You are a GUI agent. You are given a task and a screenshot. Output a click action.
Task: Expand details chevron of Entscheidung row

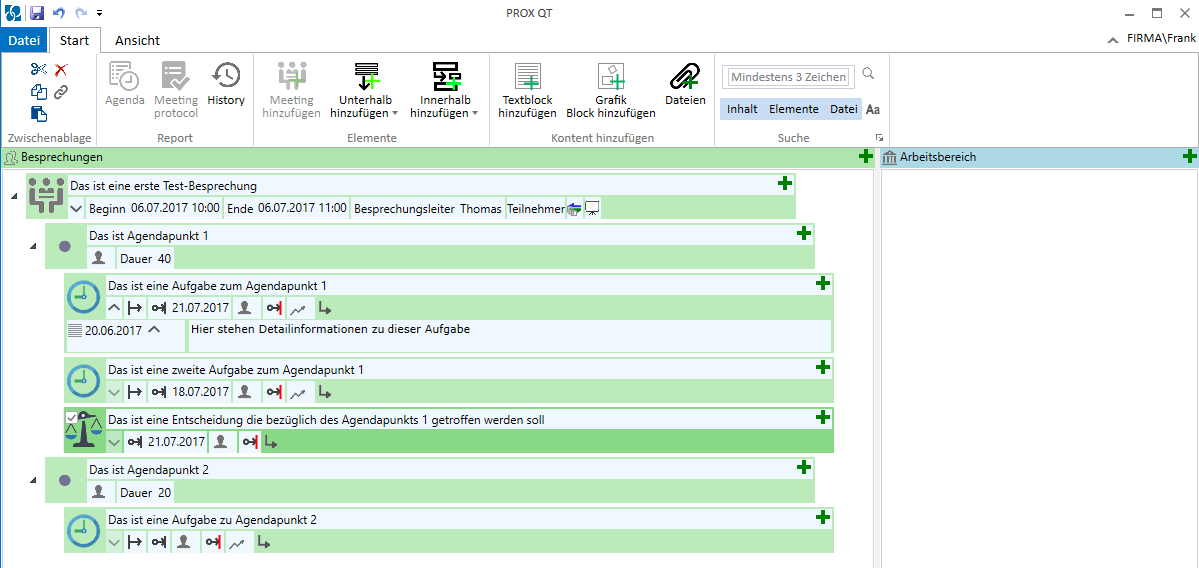point(114,442)
